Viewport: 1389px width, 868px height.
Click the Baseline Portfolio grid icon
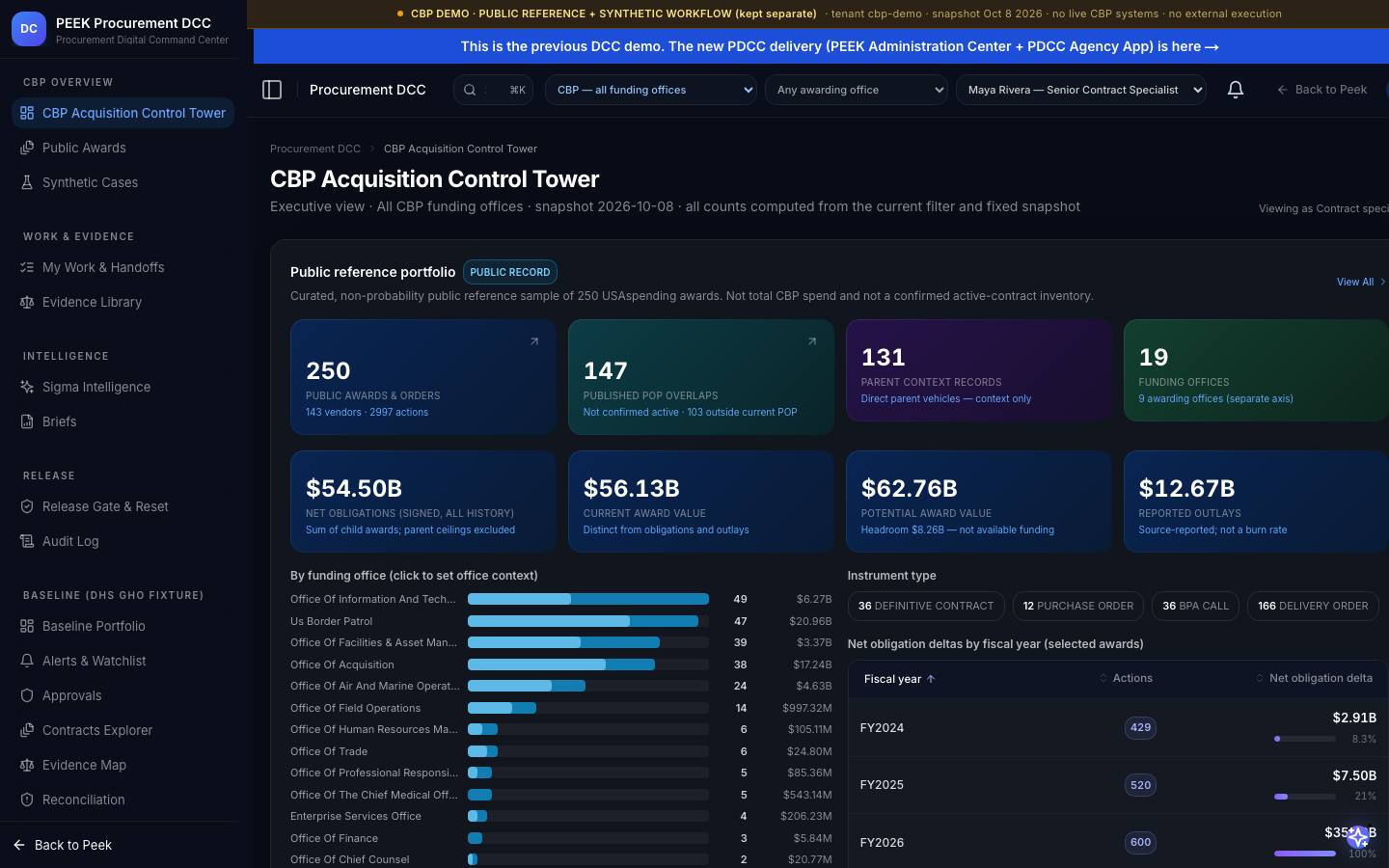point(27,626)
